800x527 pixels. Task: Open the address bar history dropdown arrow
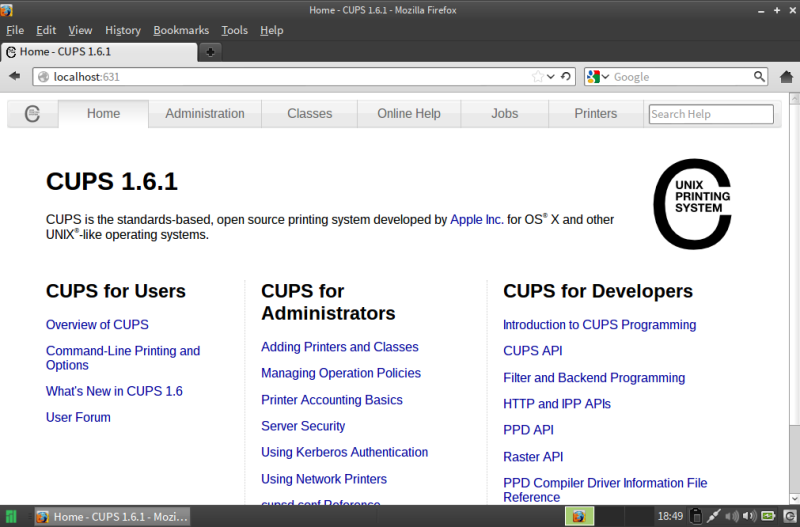click(x=551, y=77)
